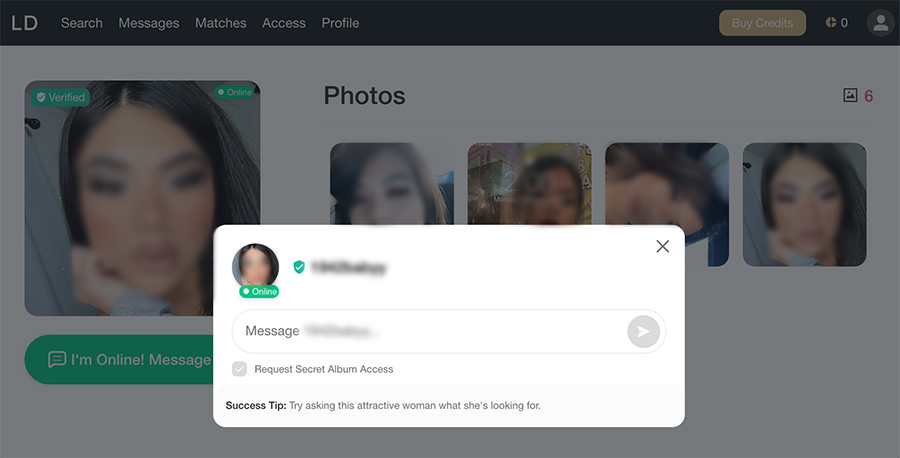900x458 pixels.
Task: Open the user account avatar icon
Action: tap(880, 23)
